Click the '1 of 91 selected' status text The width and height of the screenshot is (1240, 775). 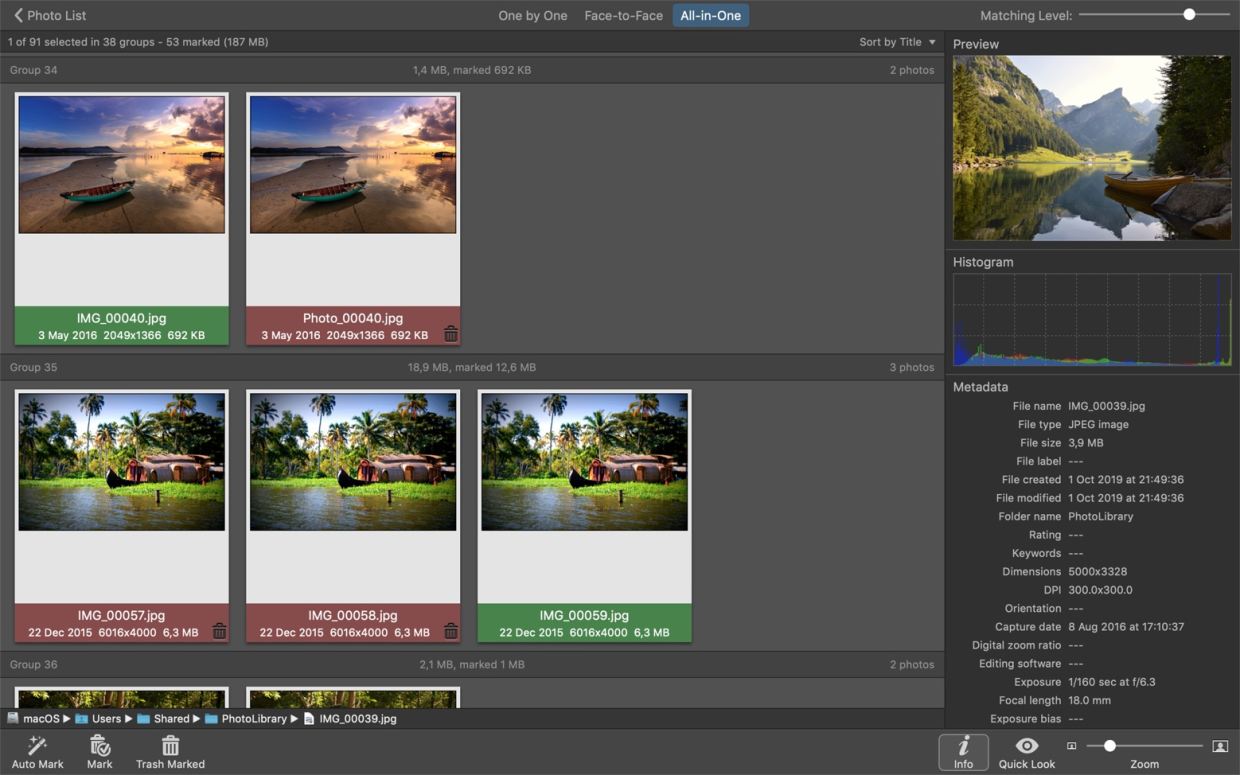tap(138, 42)
